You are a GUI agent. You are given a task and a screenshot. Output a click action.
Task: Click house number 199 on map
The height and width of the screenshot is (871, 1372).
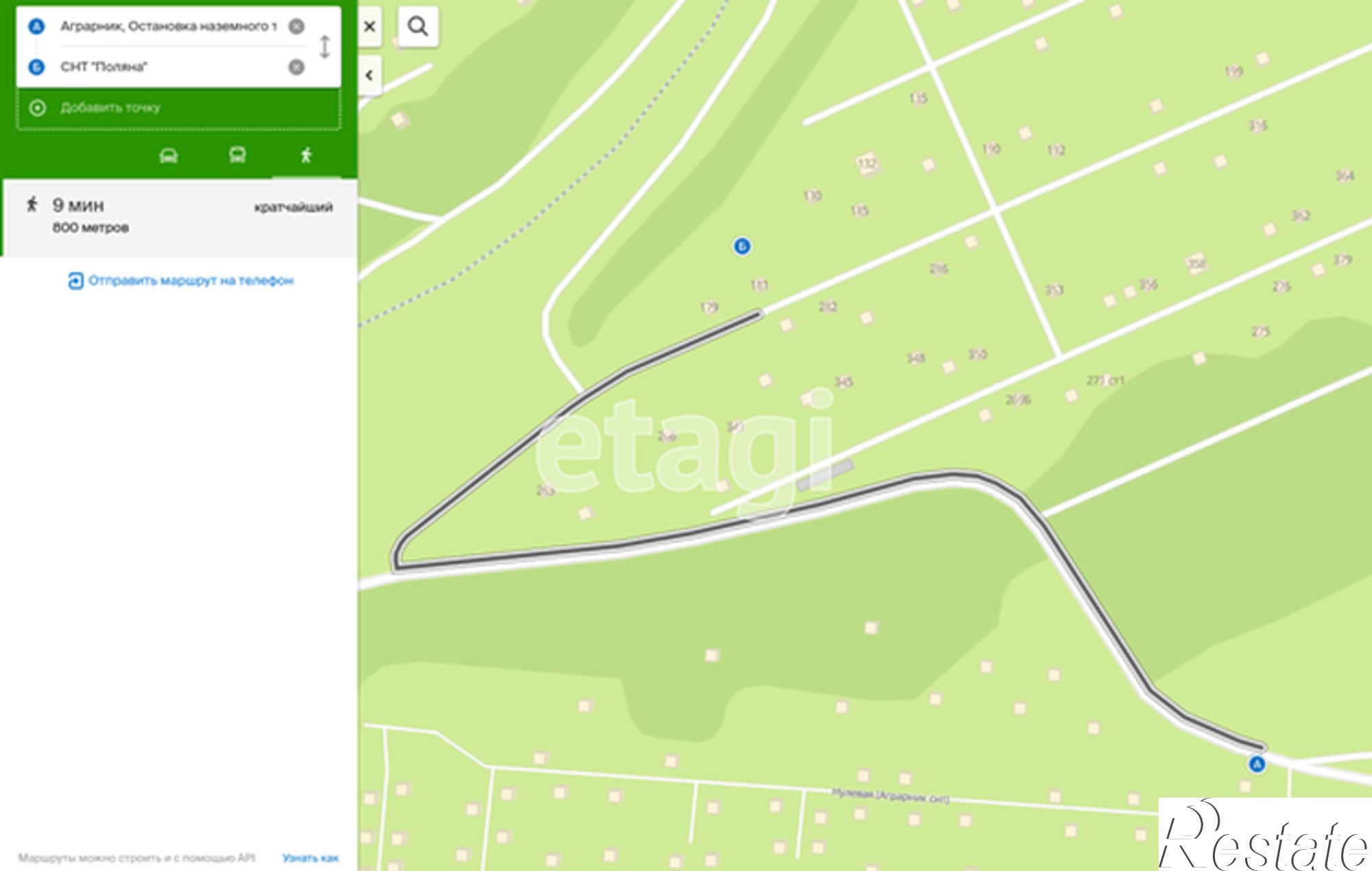tap(1233, 71)
